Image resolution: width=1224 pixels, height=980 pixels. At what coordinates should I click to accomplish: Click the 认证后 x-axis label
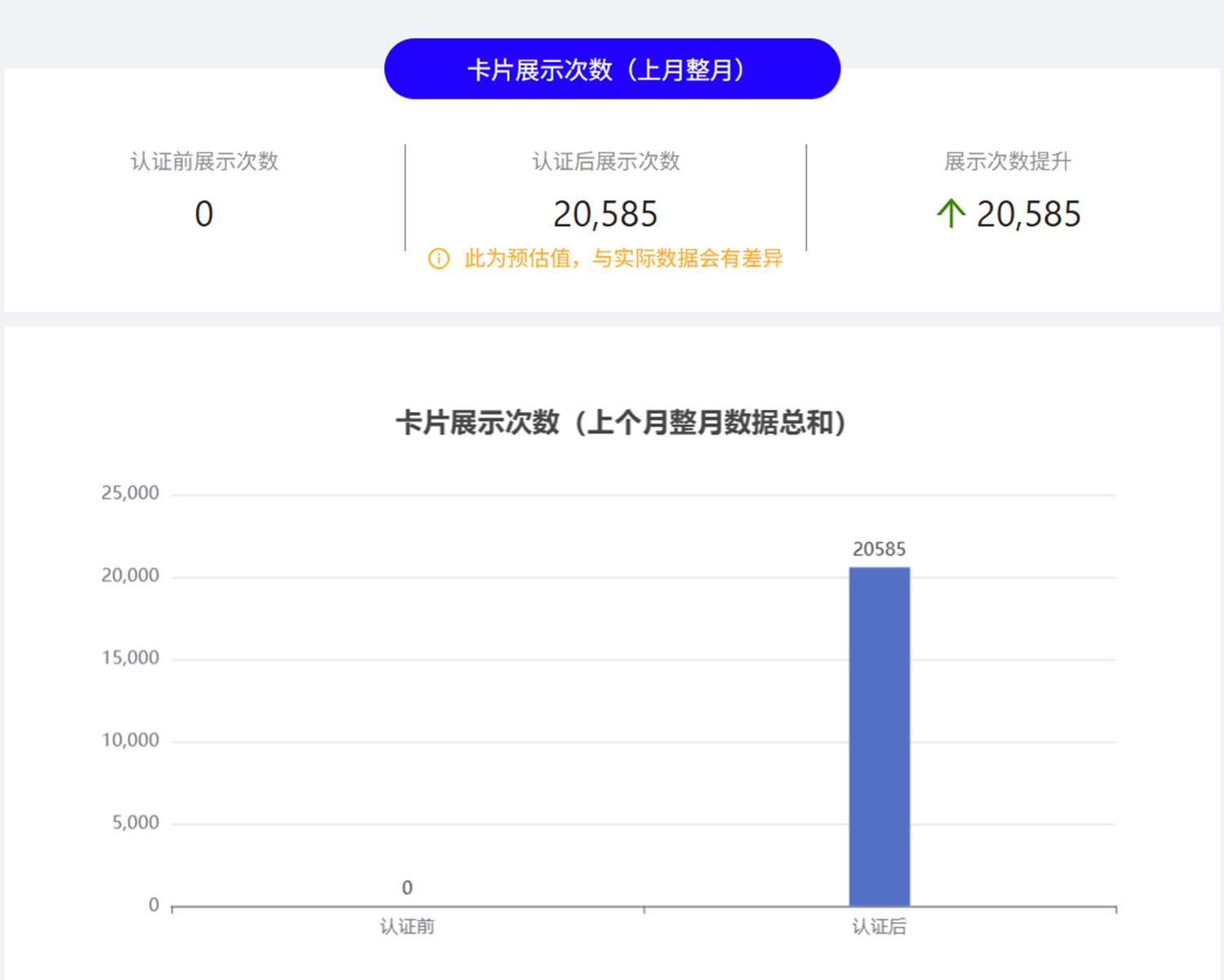pos(879,927)
